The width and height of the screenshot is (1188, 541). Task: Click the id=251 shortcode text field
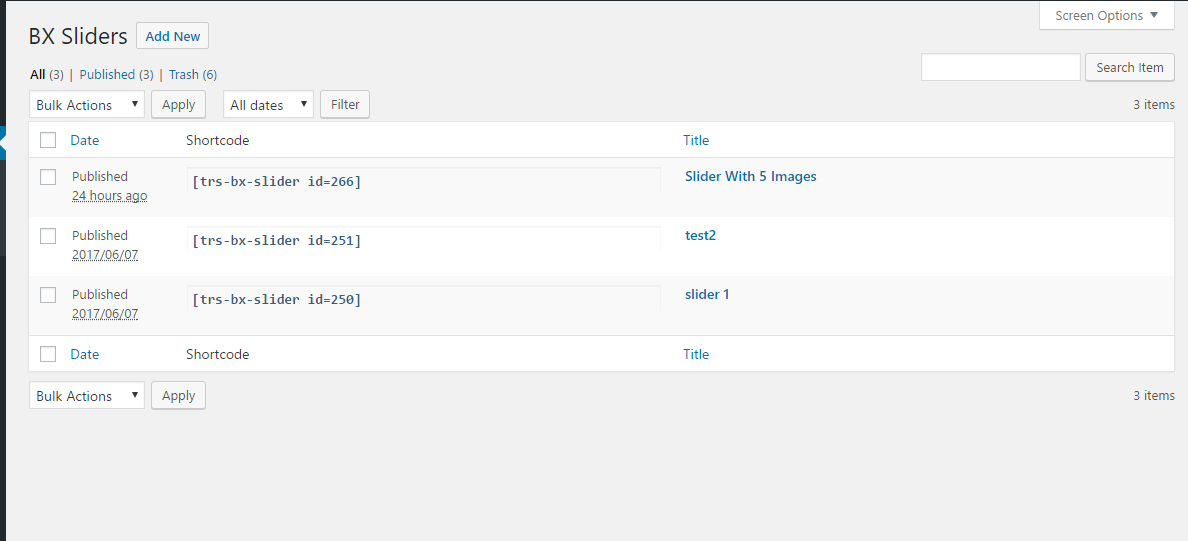tap(423, 240)
